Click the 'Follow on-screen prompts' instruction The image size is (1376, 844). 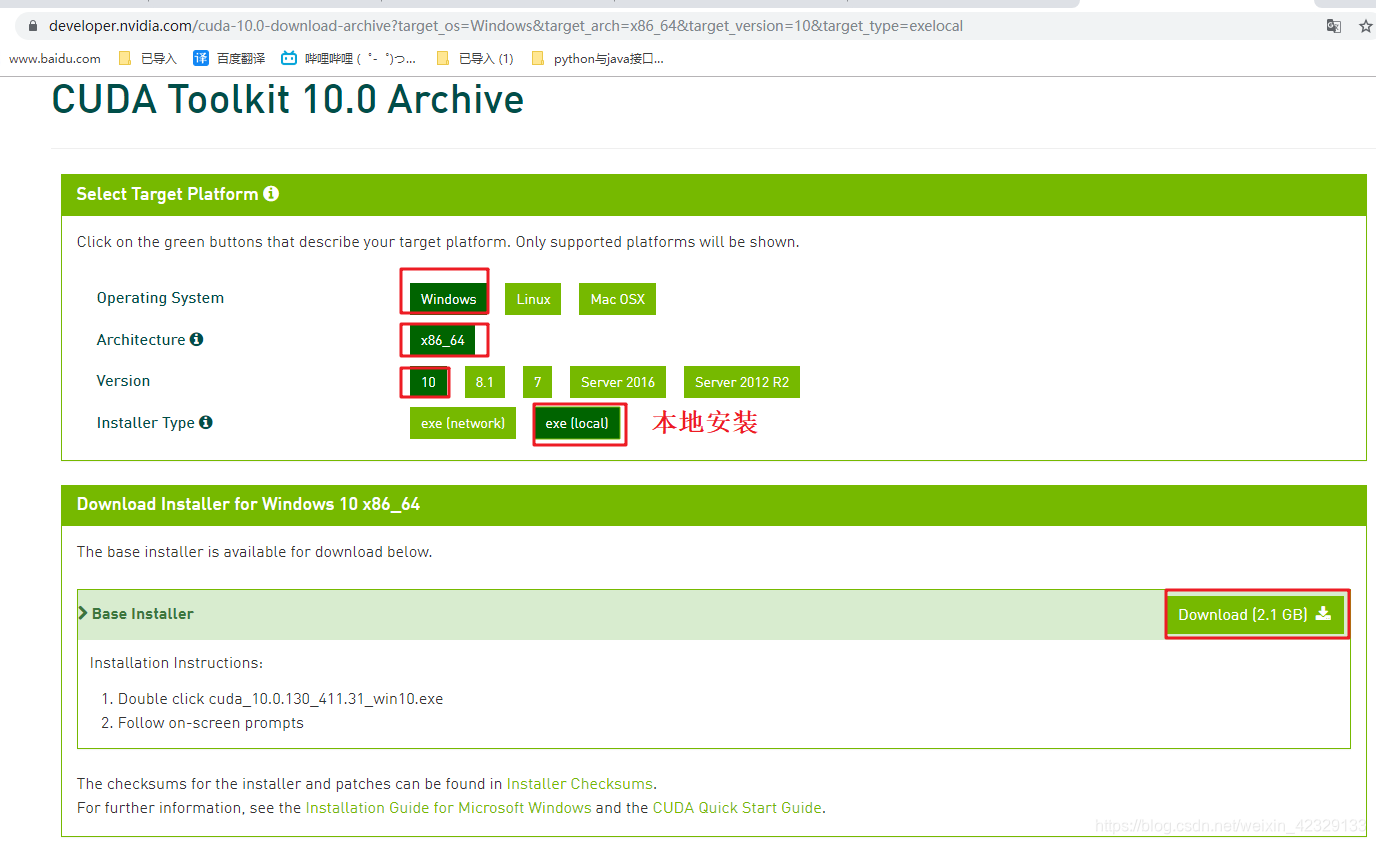point(211,723)
